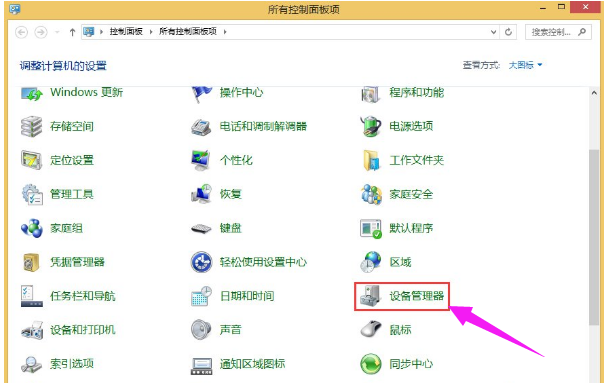The height and width of the screenshot is (383, 604).
Task: Open the 键盘 keyboard icon
Action: 201,229
